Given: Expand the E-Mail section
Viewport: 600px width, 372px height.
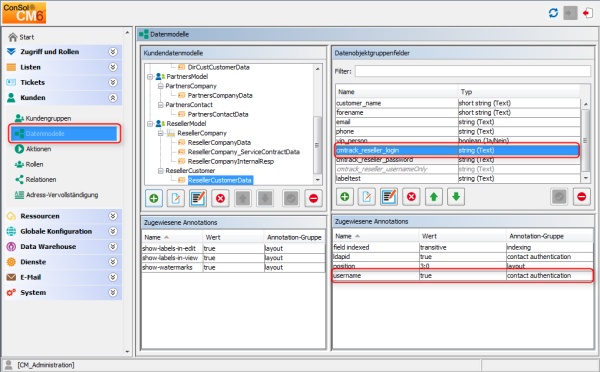Looking at the screenshot, I should point(113,277).
